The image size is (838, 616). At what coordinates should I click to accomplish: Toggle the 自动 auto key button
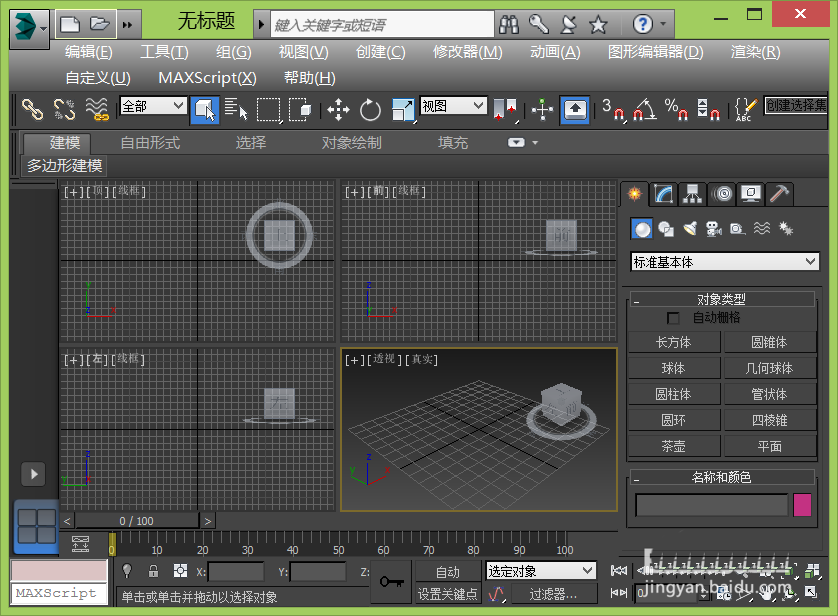(448, 572)
